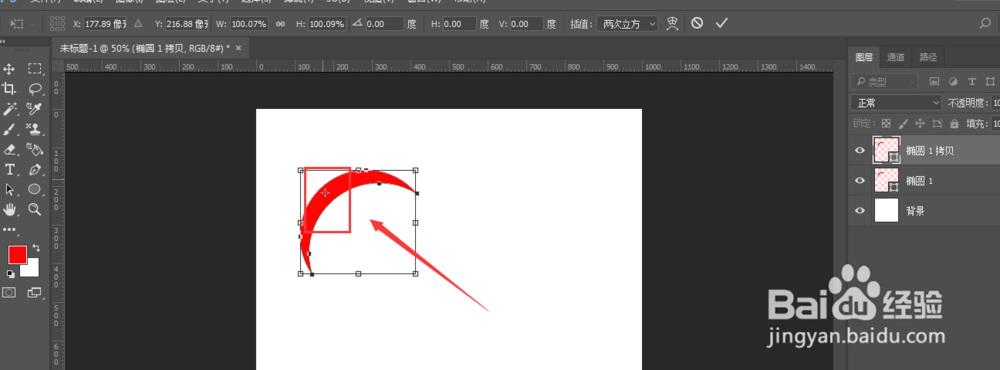
Task: Select the Lasso tool
Action: click(x=34, y=89)
